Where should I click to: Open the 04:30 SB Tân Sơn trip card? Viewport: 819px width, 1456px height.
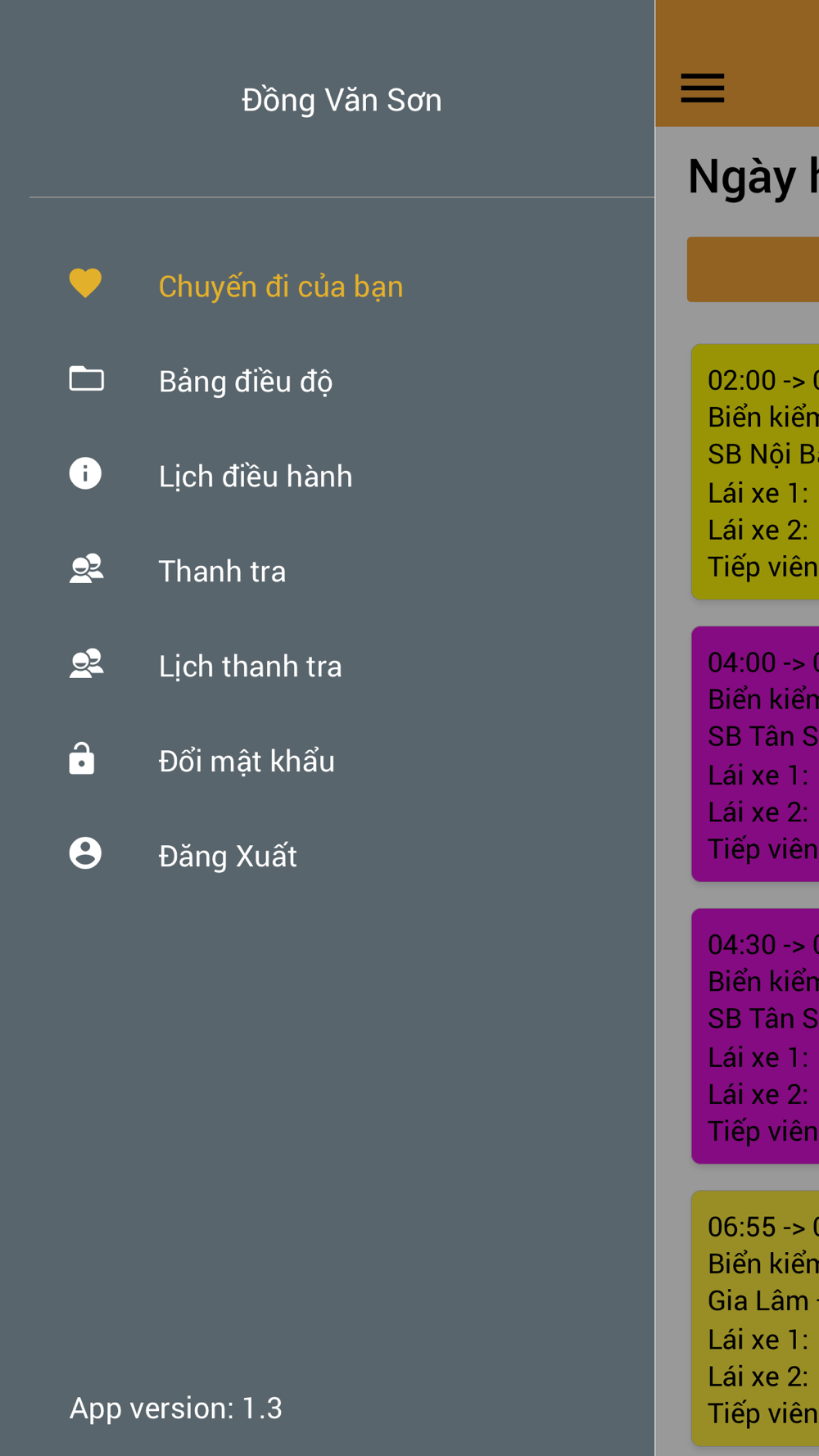pos(755,1036)
